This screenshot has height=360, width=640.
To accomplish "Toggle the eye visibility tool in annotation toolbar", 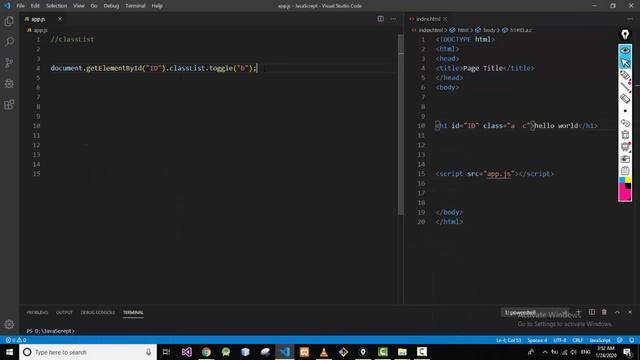I will click(x=625, y=50).
